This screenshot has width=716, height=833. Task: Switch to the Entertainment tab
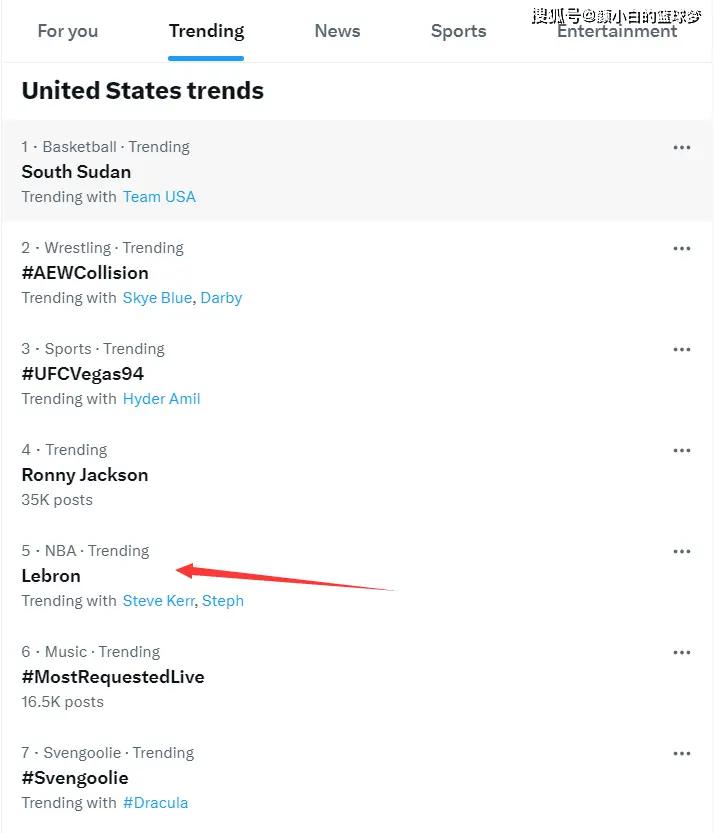[617, 32]
